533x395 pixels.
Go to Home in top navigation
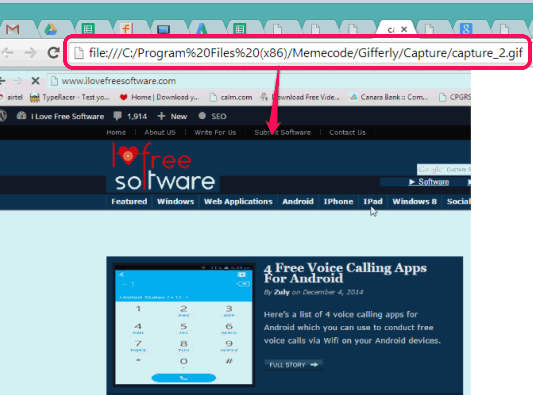pos(116,133)
